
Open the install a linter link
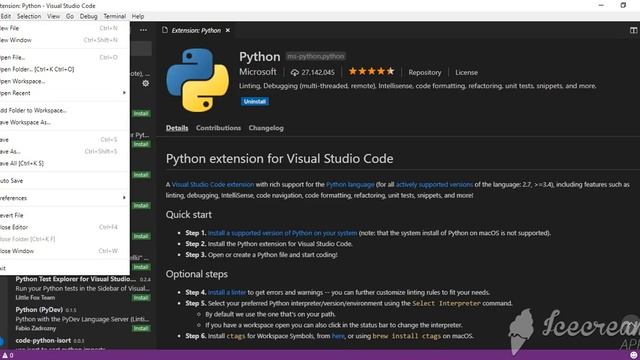(227, 292)
